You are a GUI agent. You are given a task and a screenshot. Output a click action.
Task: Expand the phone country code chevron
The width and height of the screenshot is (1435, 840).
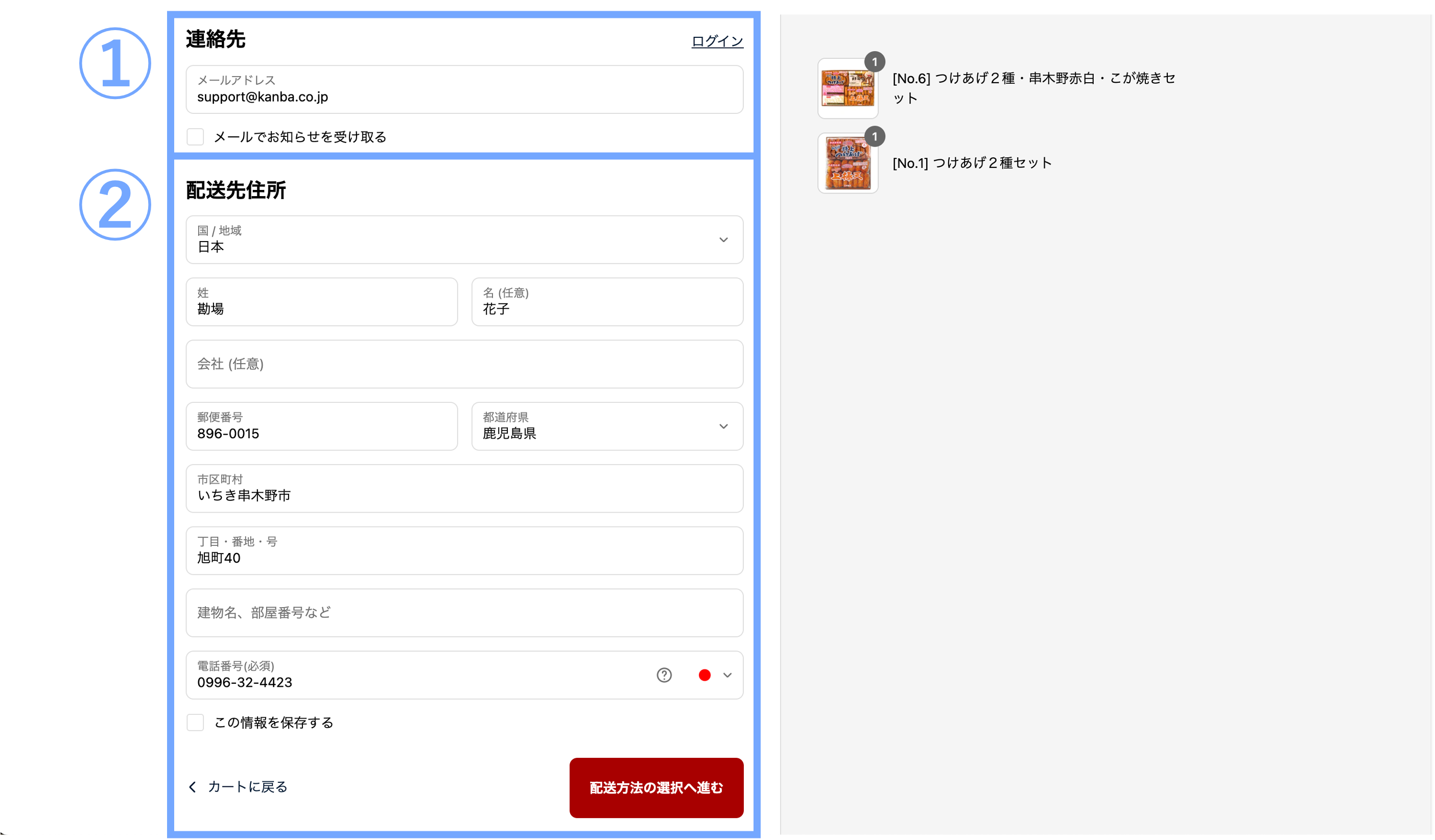(727, 675)
